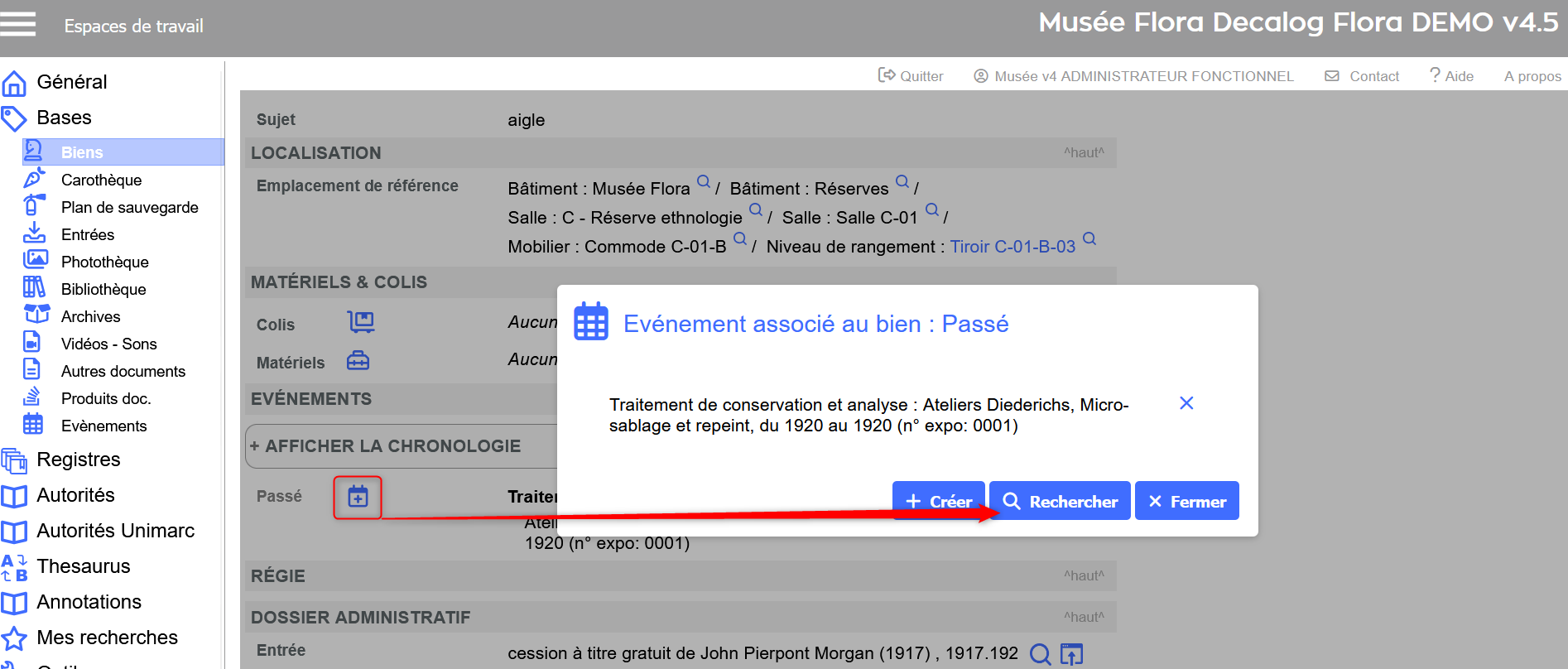Open the Tiroir C-01-B-03 link
The width and height of the screenshot is (1568, 669).
(x=1012, y=247)
